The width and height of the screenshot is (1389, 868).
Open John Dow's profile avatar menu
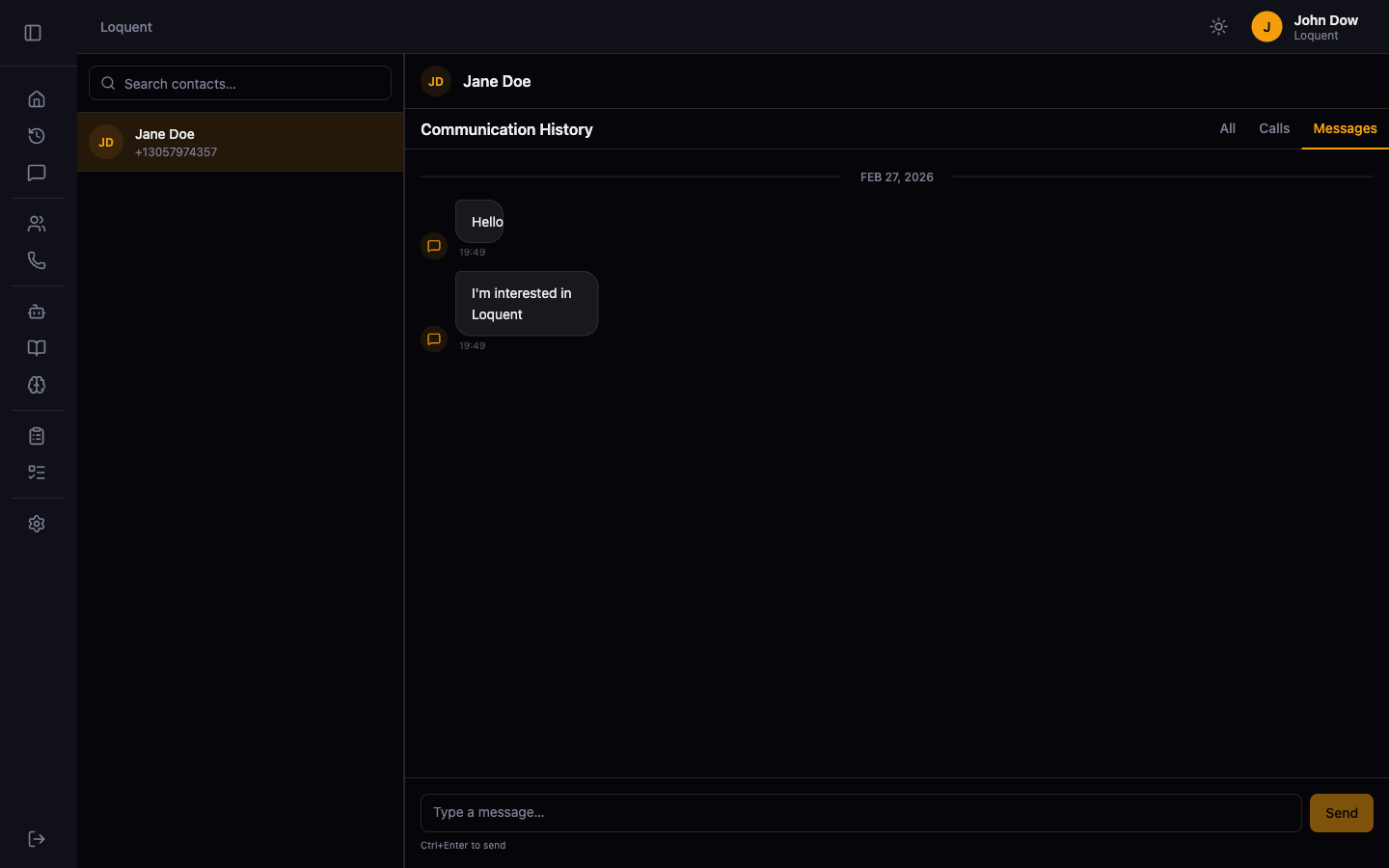[1266, 26]
